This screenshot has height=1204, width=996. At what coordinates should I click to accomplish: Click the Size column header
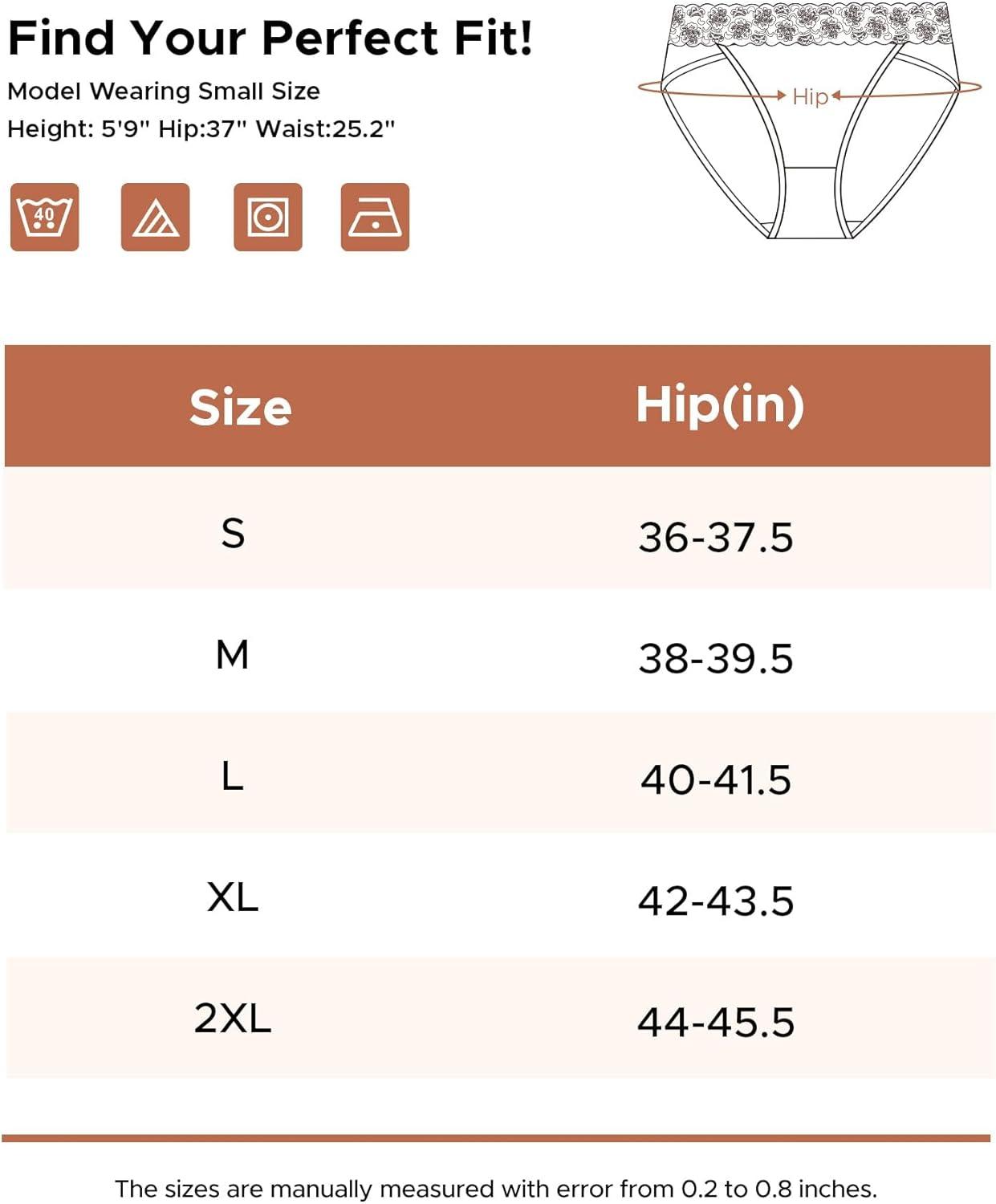point(240,408)
